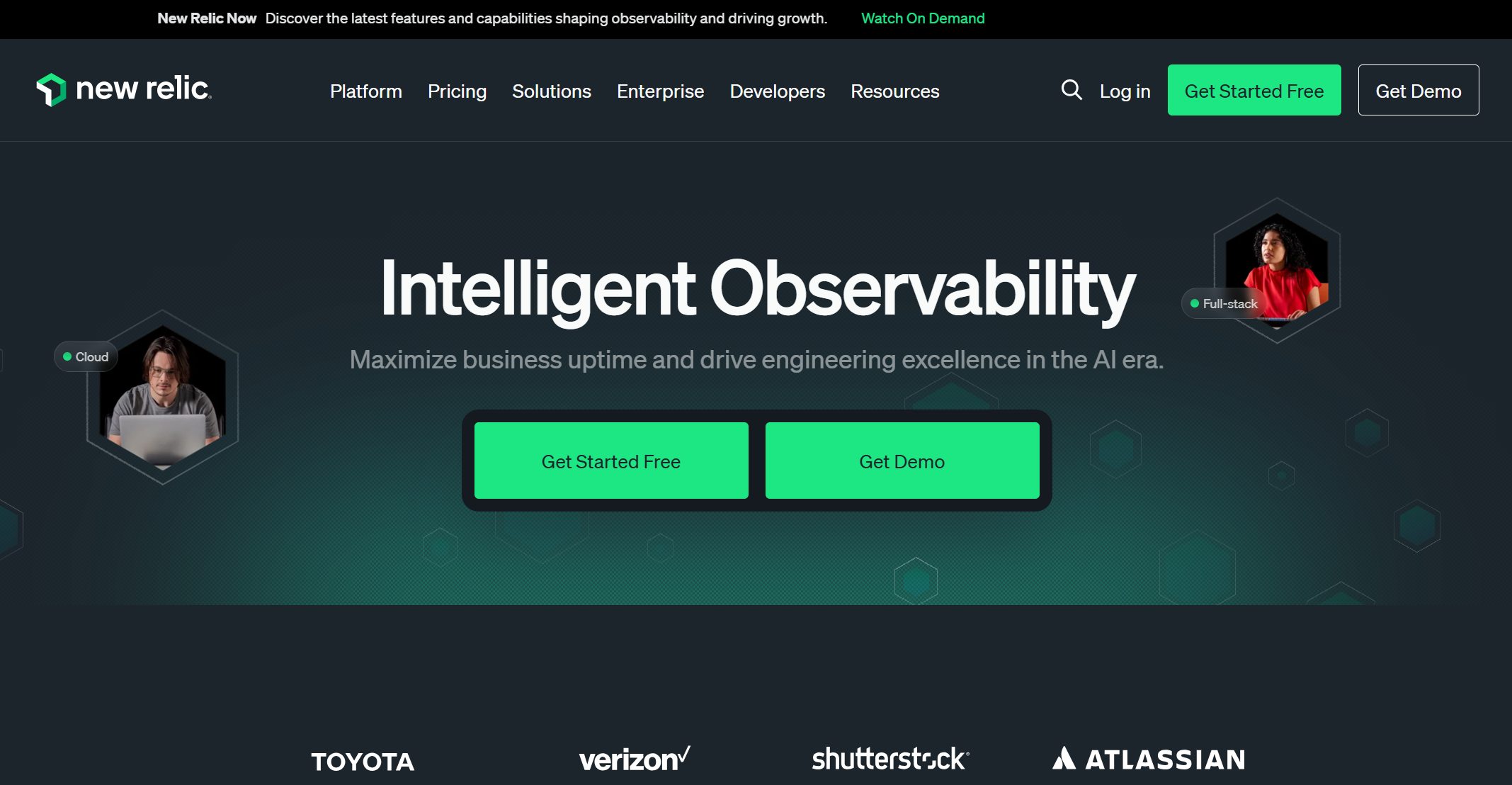This screenshot has height=785, width=1512.
Task: Expand the Resources navigation menu
Action: pyautogui.click(x=894, y=91)
